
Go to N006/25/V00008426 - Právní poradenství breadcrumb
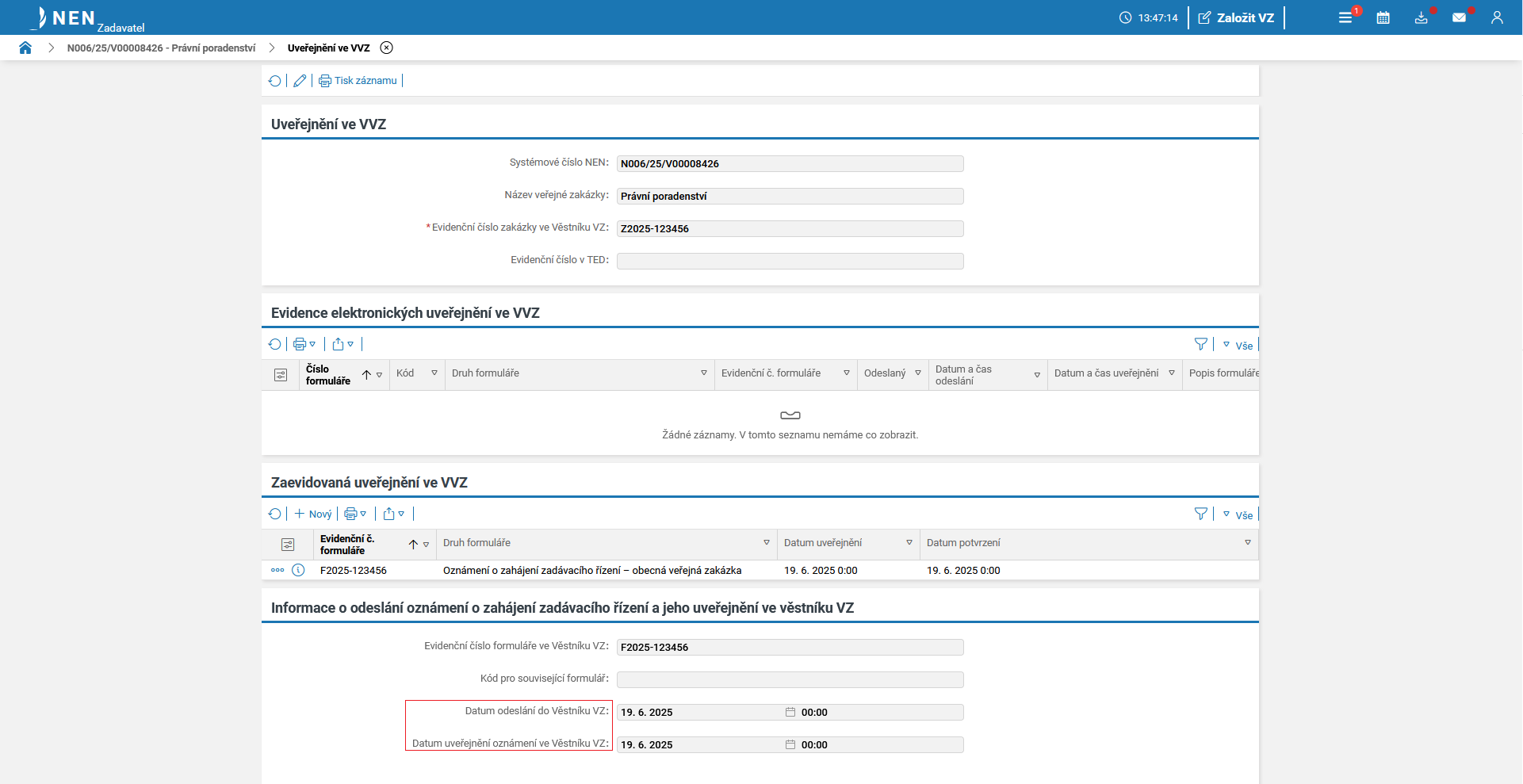161,48
